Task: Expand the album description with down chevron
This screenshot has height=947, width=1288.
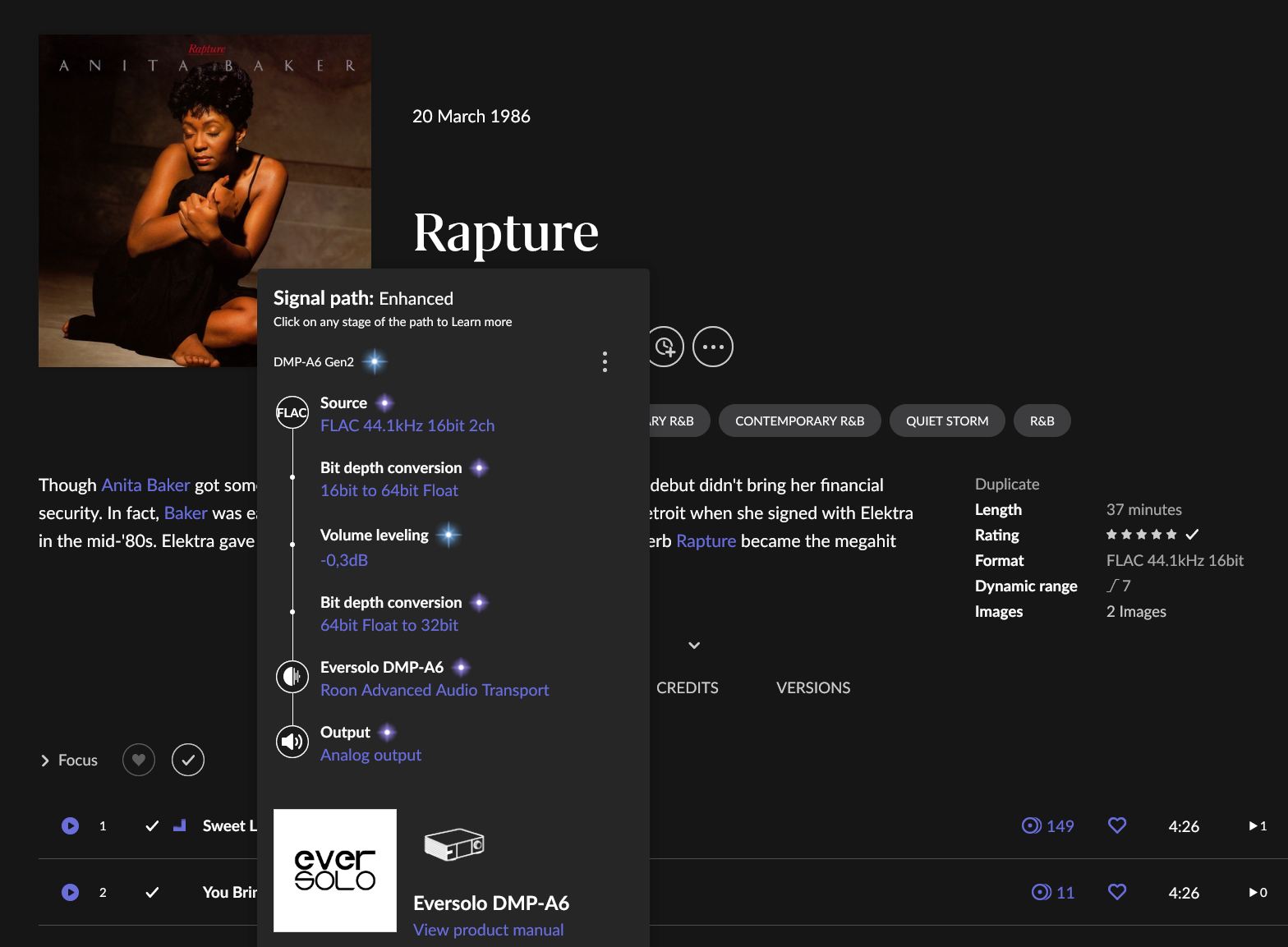Action: coord(694,646)
